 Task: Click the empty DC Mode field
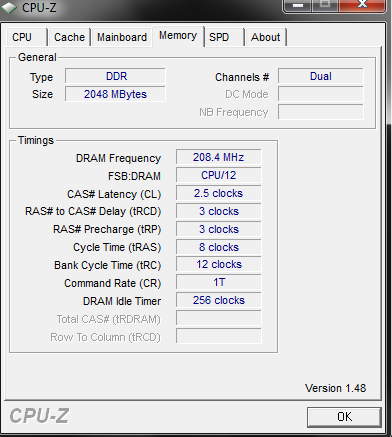coord(321,94)
